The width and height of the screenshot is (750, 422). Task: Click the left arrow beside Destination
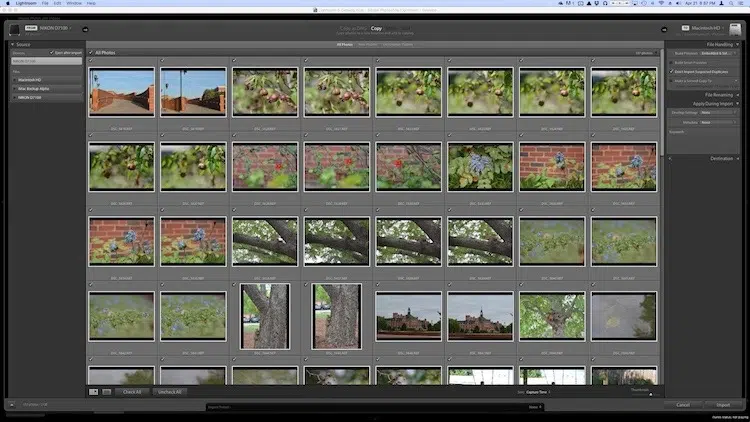[670, 158]
